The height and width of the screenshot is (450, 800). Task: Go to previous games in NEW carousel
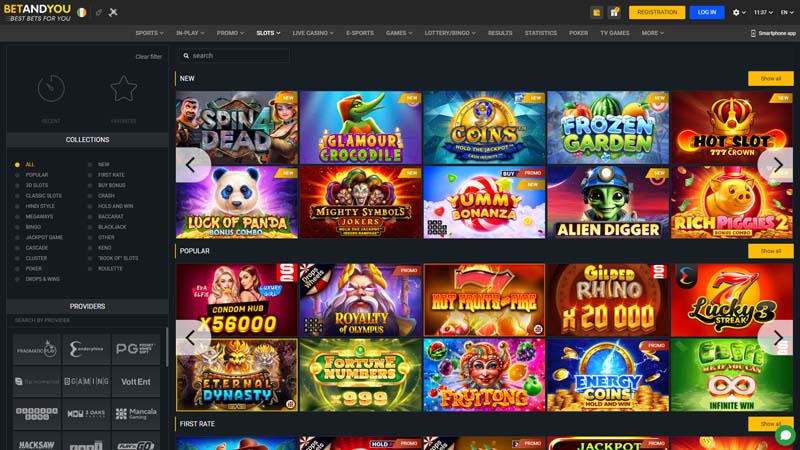[x=192, y=165]
